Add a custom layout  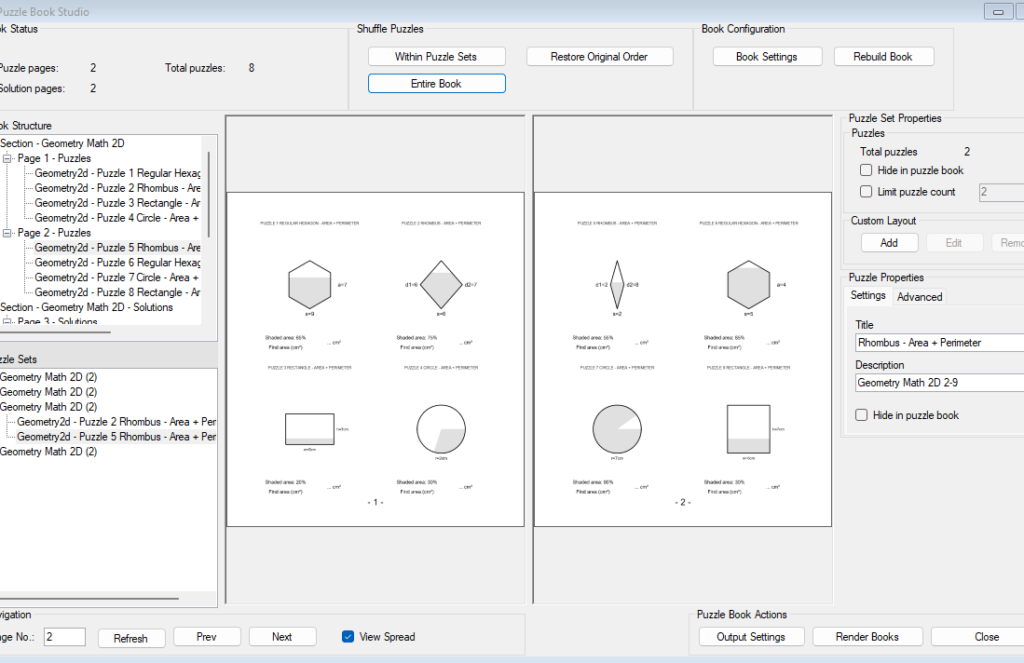click(889, 243)
